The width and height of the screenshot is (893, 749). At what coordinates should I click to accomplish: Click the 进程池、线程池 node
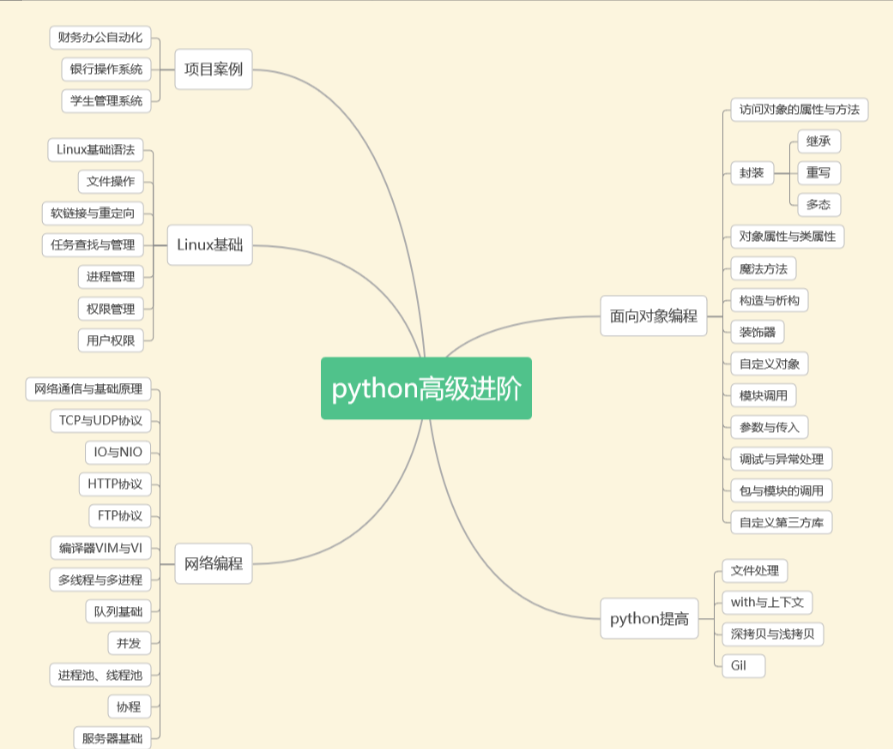point(100,675)
